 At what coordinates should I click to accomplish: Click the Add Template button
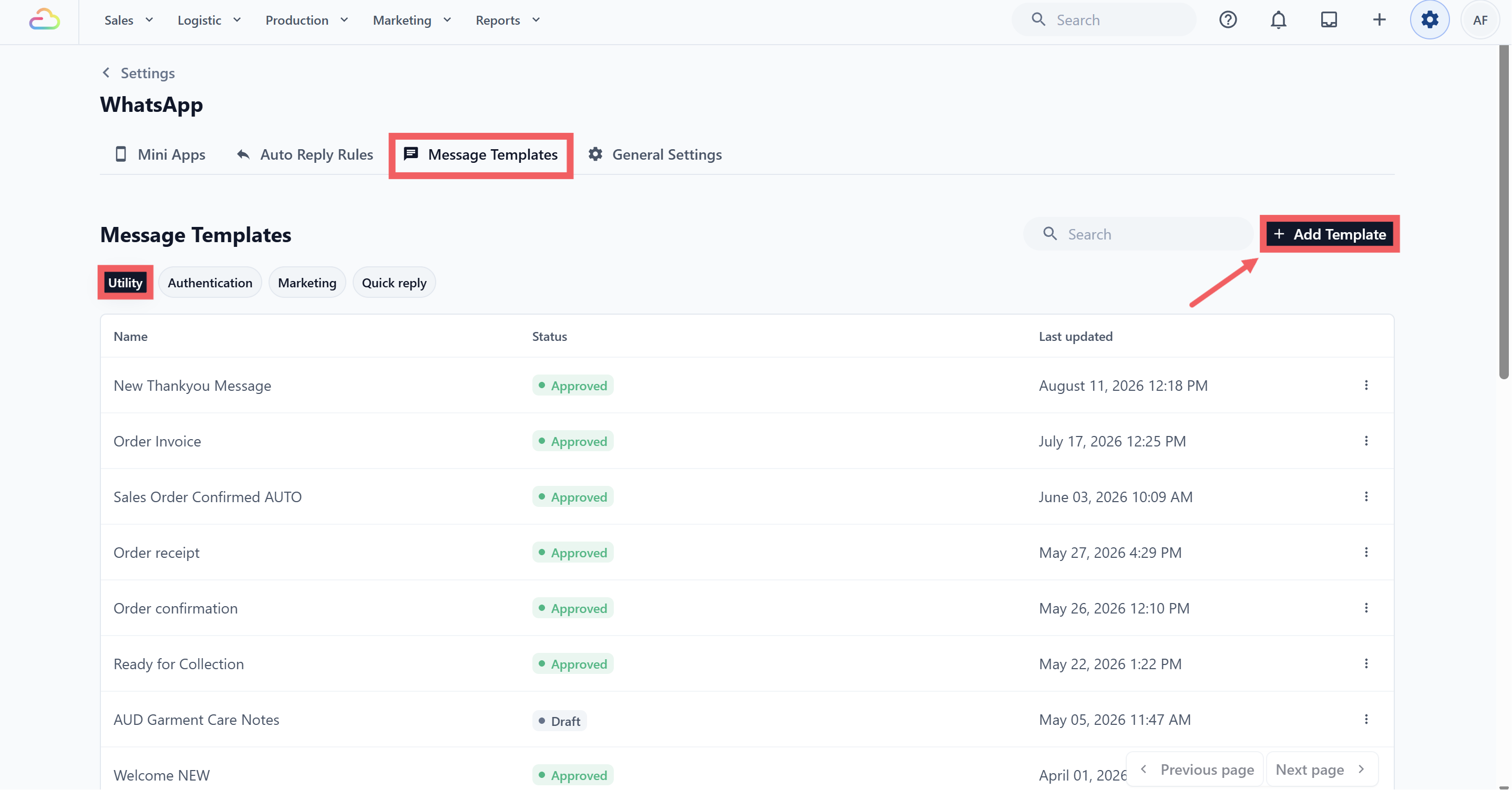1330,234
